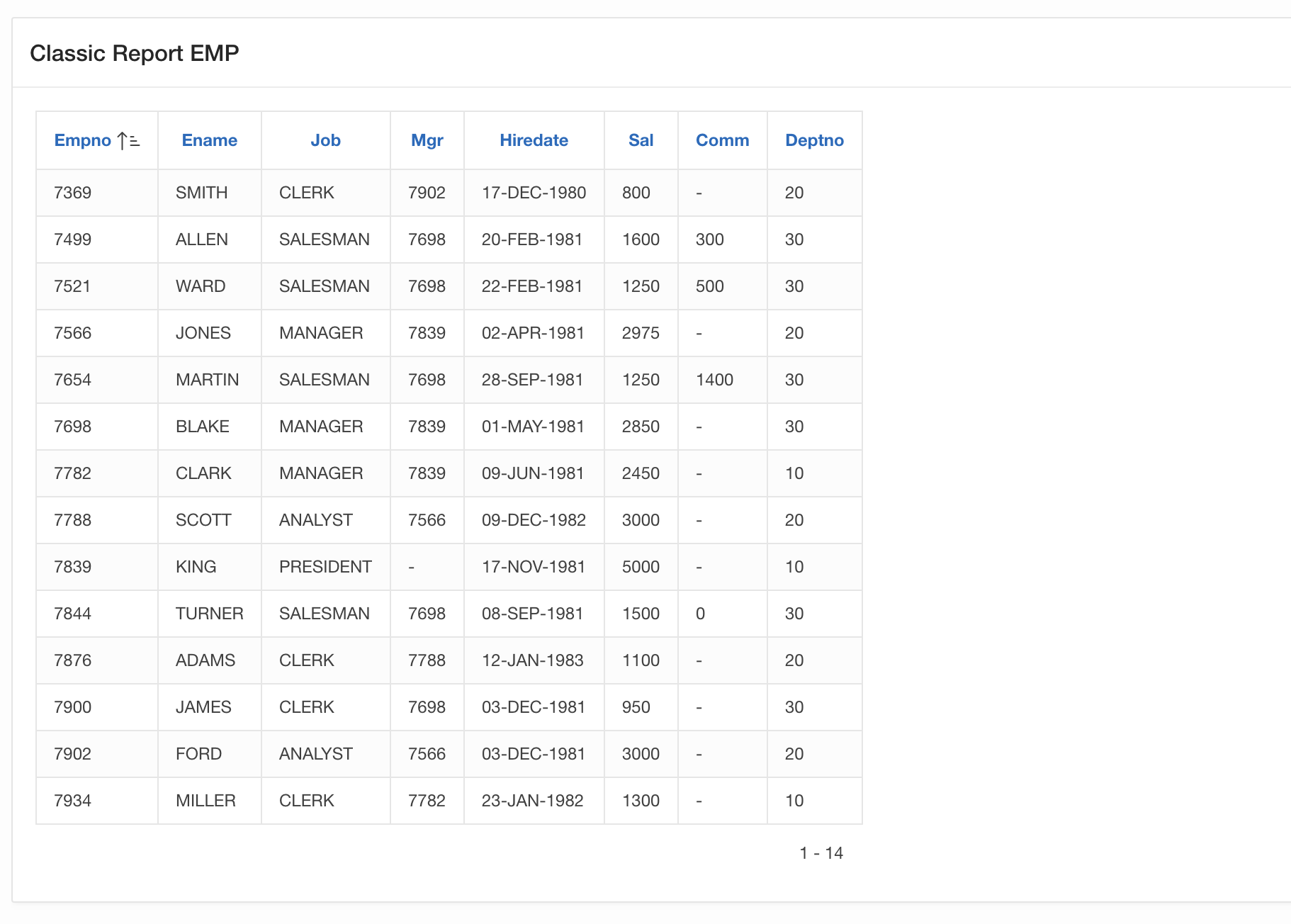Click the Job column header
The height and width of the screenshot is (924, 1291).
click(x=325, y=140)
